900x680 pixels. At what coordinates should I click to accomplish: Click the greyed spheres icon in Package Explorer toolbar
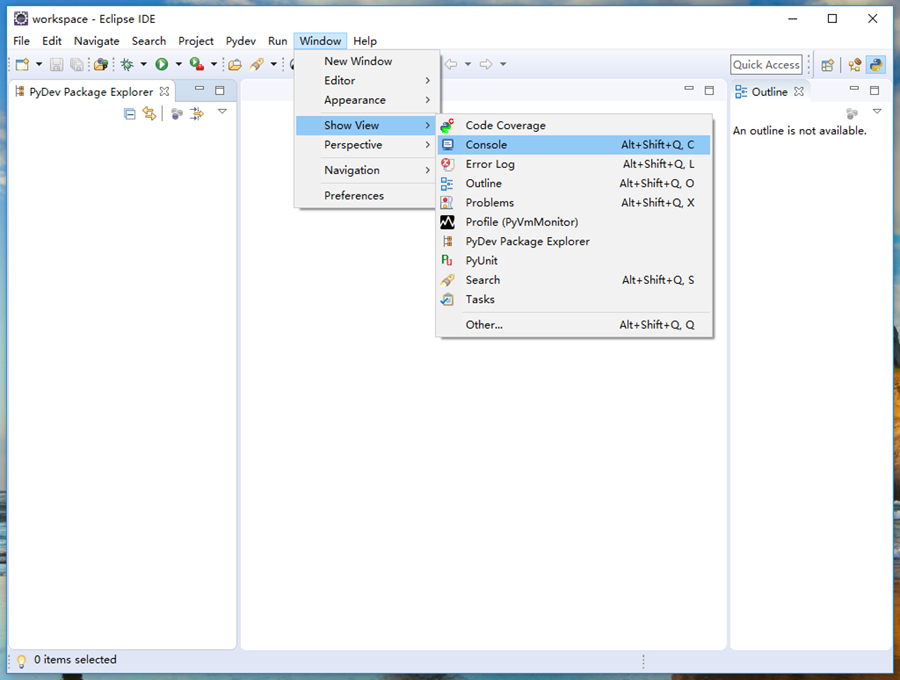pos(177,114)
